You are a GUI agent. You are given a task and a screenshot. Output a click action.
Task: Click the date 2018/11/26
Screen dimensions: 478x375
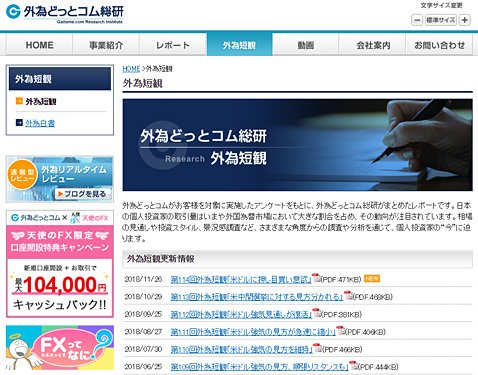[143, 279]
